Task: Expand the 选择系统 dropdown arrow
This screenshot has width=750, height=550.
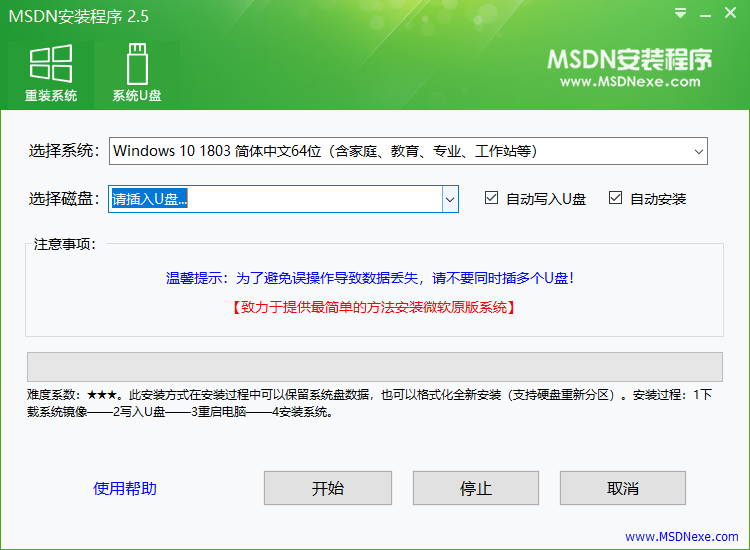Action: click(699, 152)
